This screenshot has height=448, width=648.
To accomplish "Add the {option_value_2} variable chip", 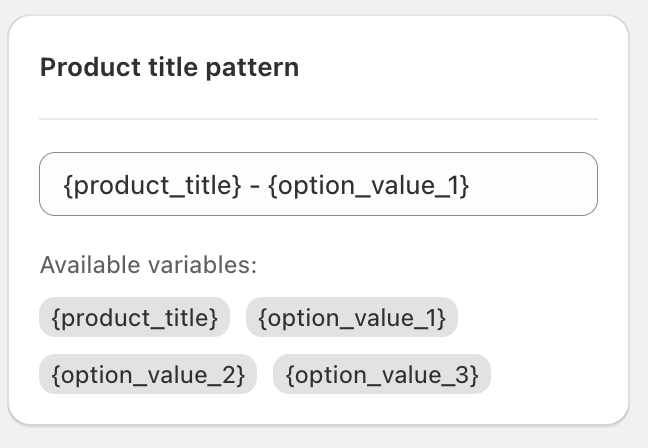I will coord(148,375).
